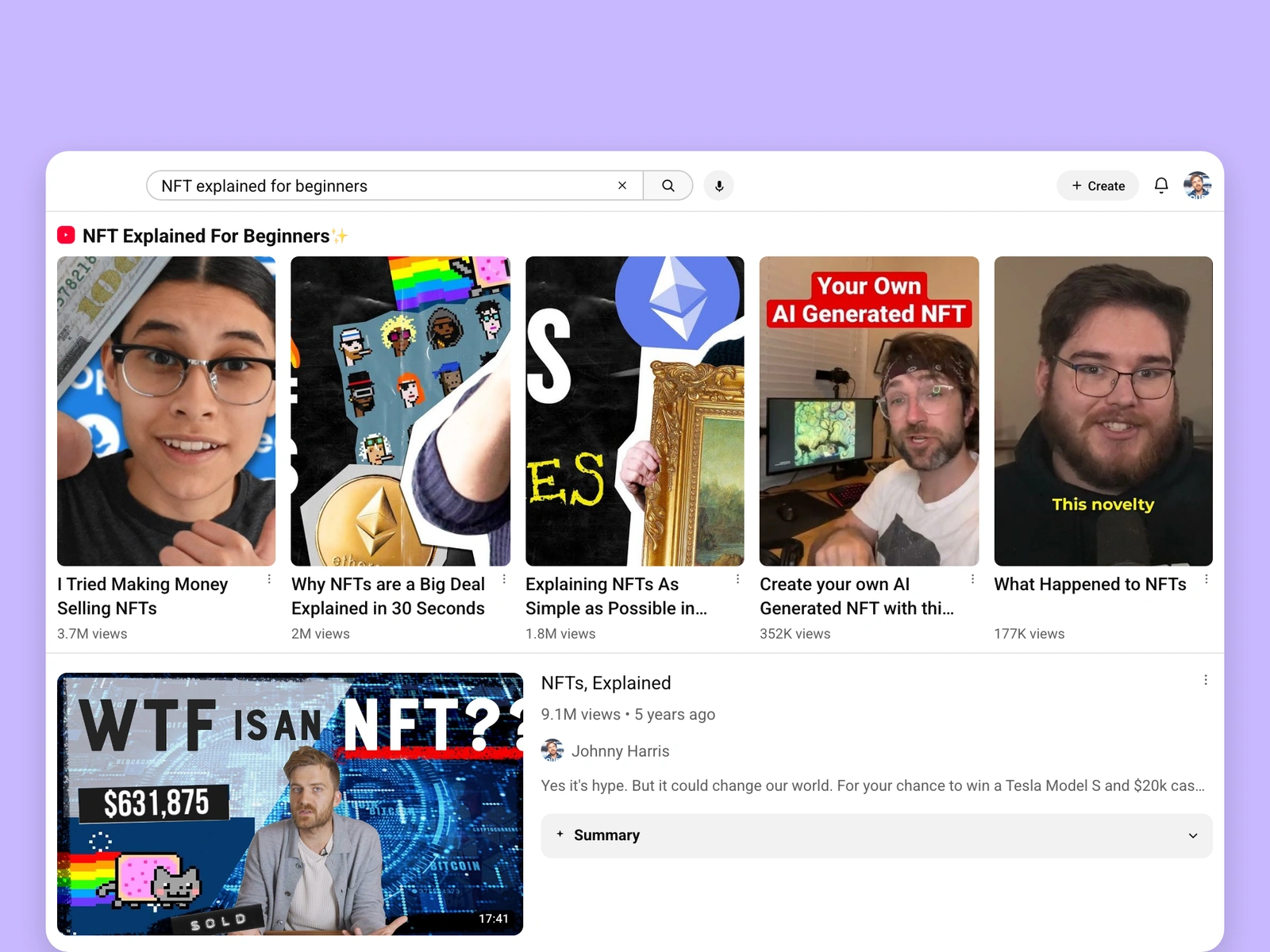The image size is (1270, 952).
Task: Play the 'WTF is an NFT' video thumbnail
Action: point(290,804)
